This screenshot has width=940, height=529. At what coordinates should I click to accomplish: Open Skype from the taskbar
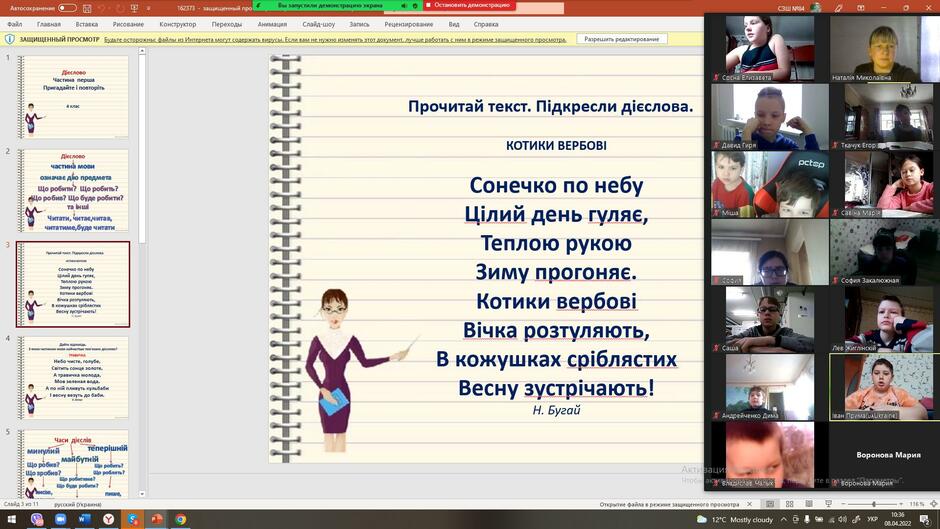coord(132,519)
